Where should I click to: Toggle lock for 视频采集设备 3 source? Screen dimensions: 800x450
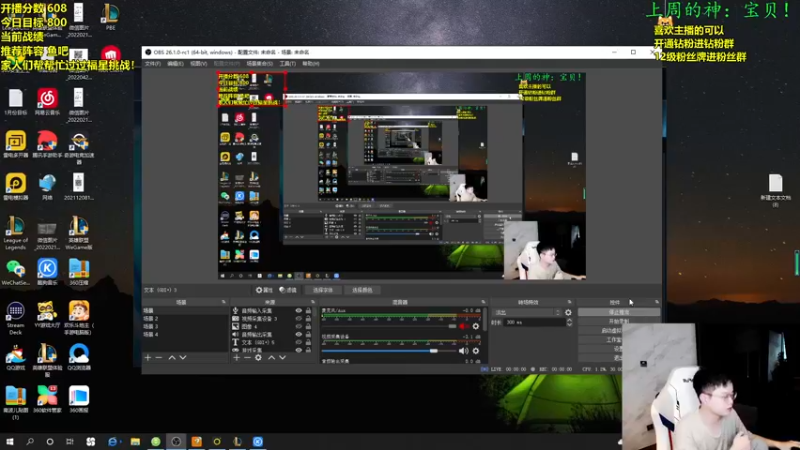pyautogui.click(x=308, y=318)
